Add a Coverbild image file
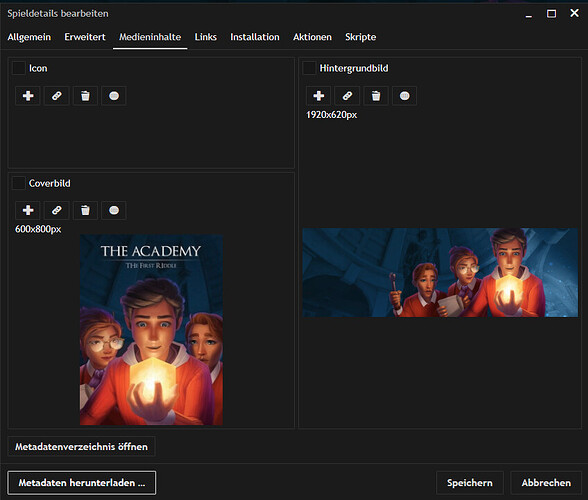Viewport: 588px width, 500px height. click(x=28, y=210)
